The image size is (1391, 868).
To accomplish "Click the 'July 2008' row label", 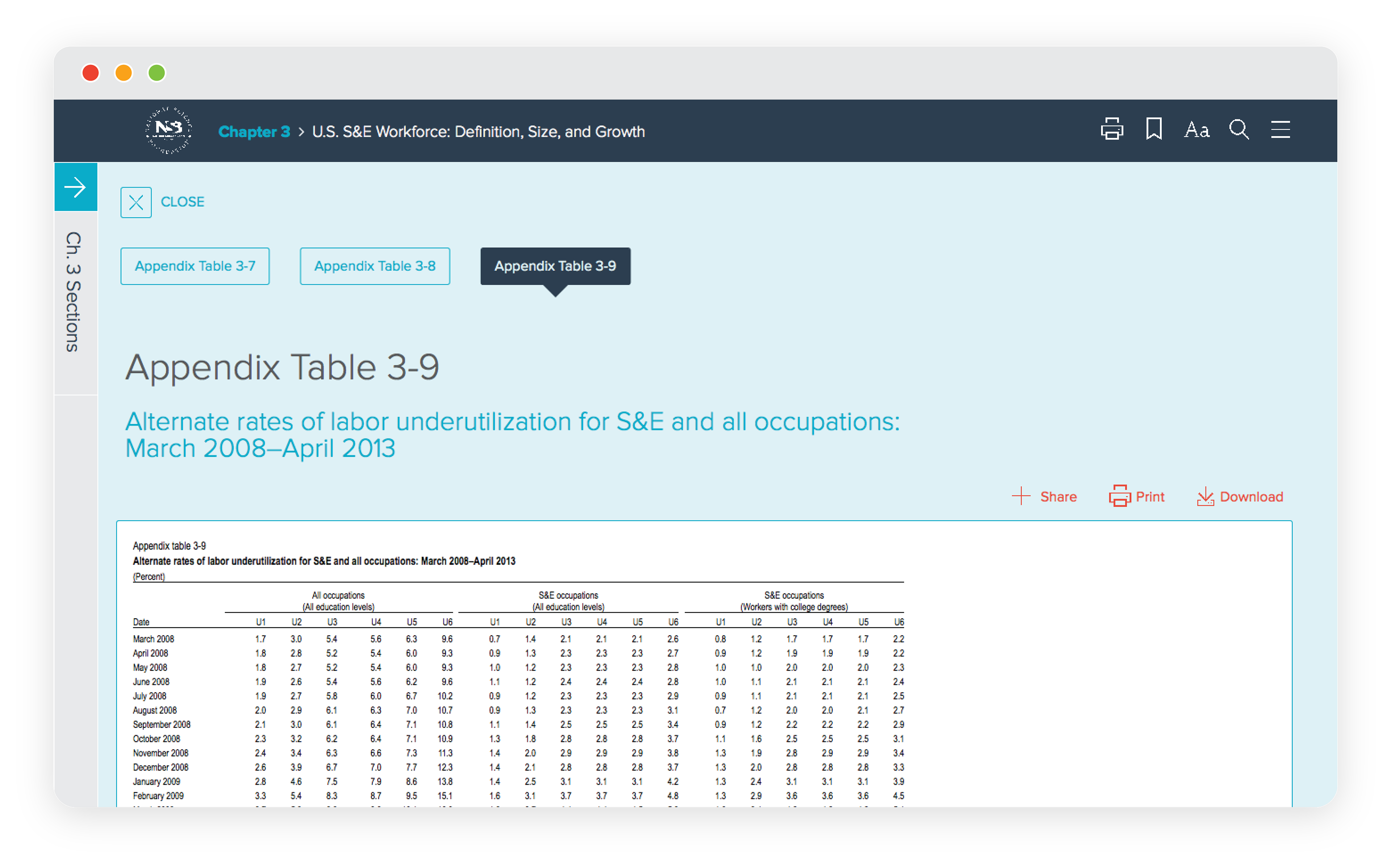I will [149, 696].
